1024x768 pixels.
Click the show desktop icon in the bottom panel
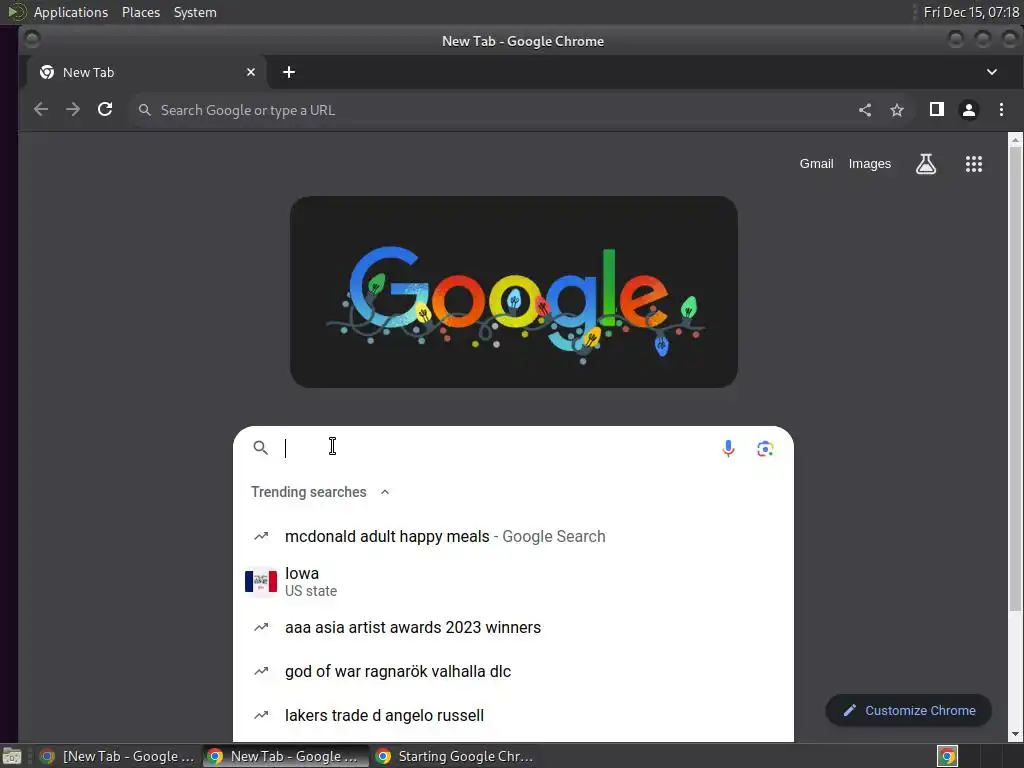pyautogui.click(x=12, y=756)
